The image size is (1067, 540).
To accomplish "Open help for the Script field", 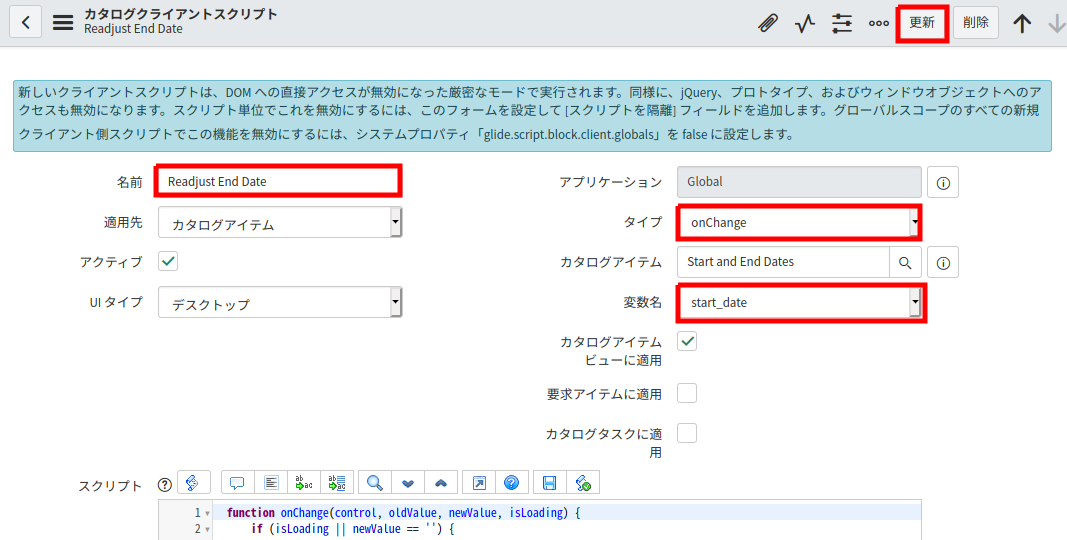I will (x=164, y=485).
